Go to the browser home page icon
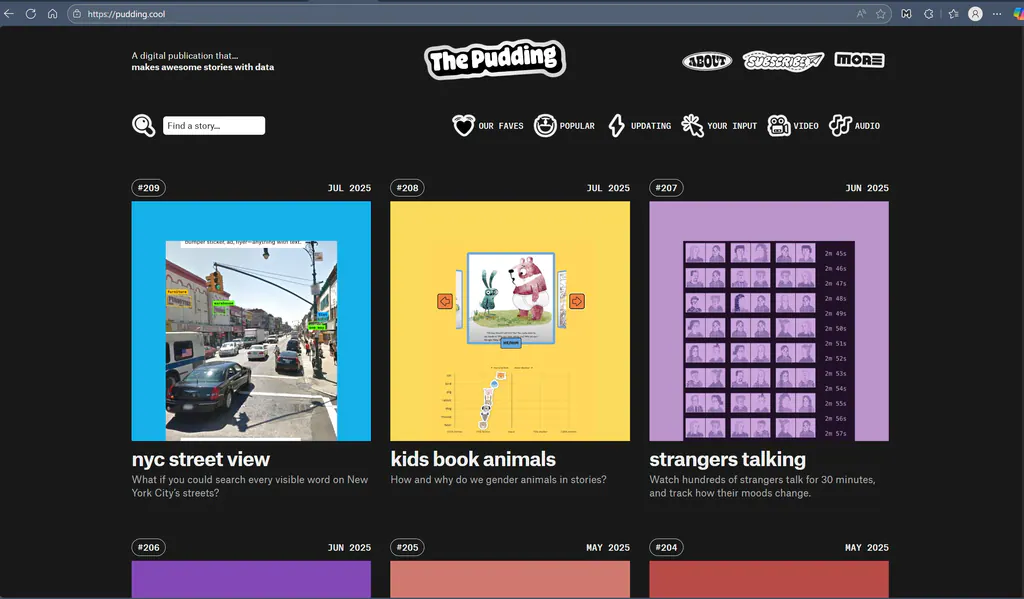Image resolution: width=1024 pixels, height=599 pixels. pyautogui.click(x=52, y=14)
